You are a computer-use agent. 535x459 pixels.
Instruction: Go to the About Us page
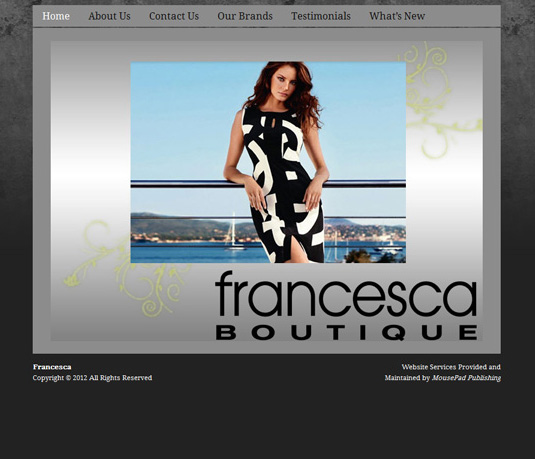(x=110, y=16)
